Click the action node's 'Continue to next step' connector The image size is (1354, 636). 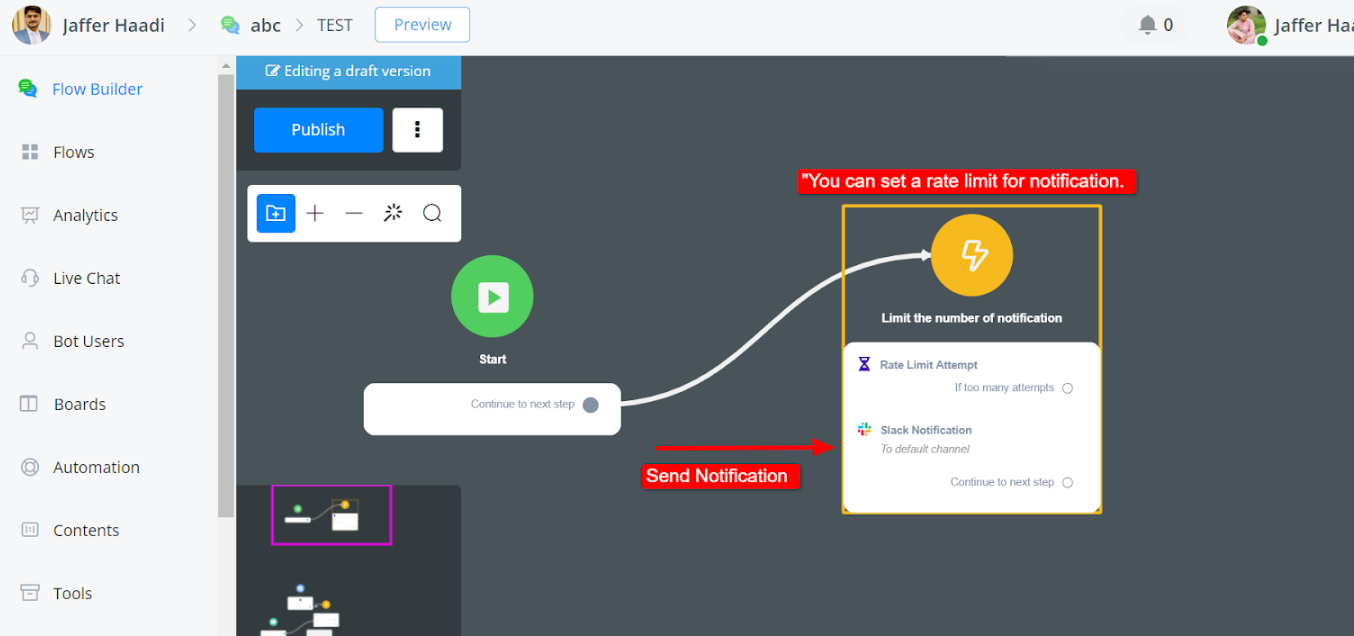1067,482
